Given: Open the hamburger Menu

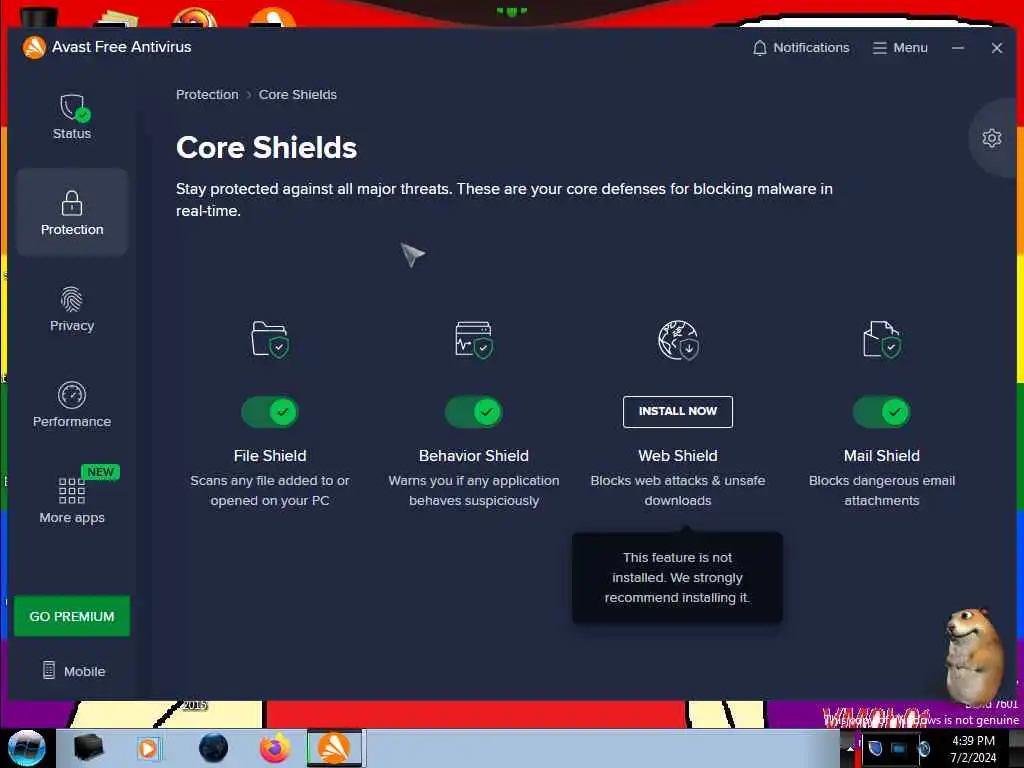Looking at the screenshot, I should point(900,48).
